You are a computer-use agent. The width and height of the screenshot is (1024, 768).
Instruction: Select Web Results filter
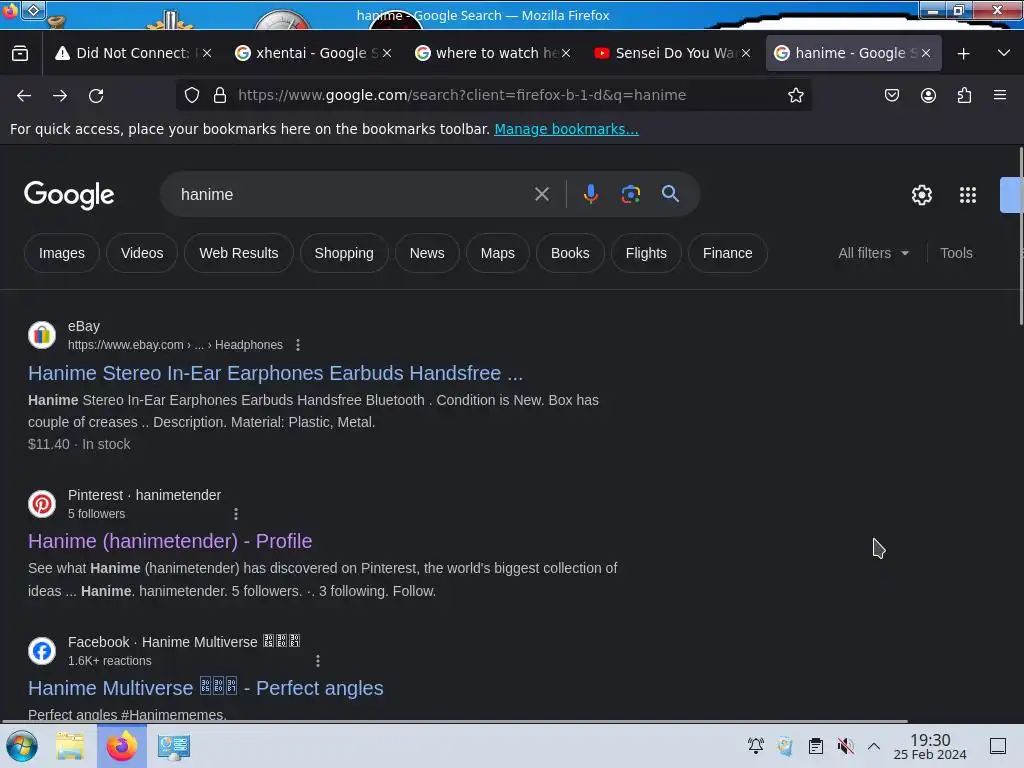[238, 253]
